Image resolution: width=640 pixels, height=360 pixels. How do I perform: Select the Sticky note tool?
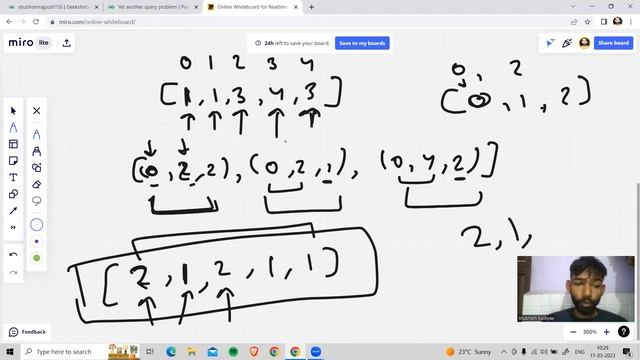13,161
